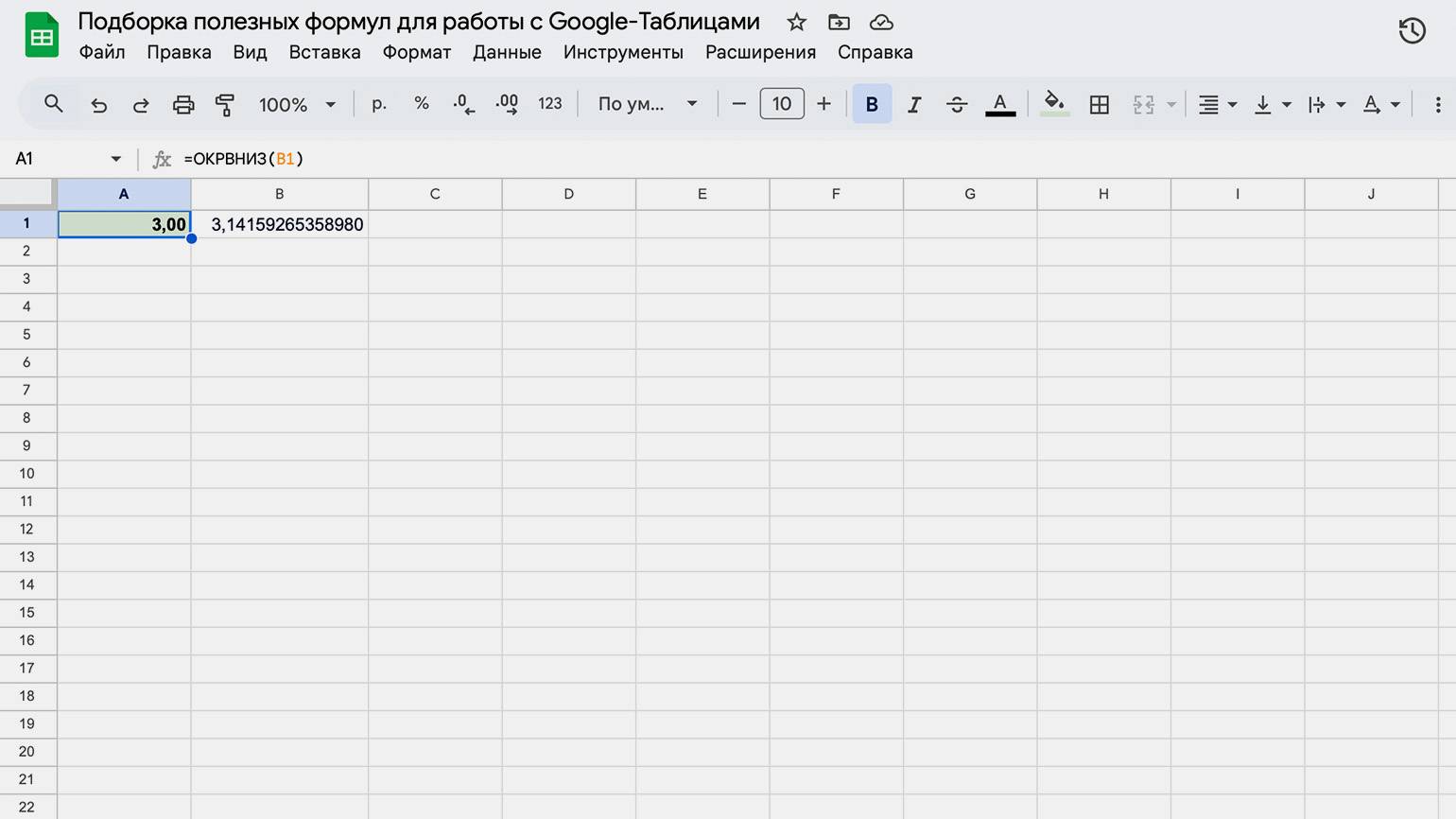Open the Данные menu

[x=507, y=52]
